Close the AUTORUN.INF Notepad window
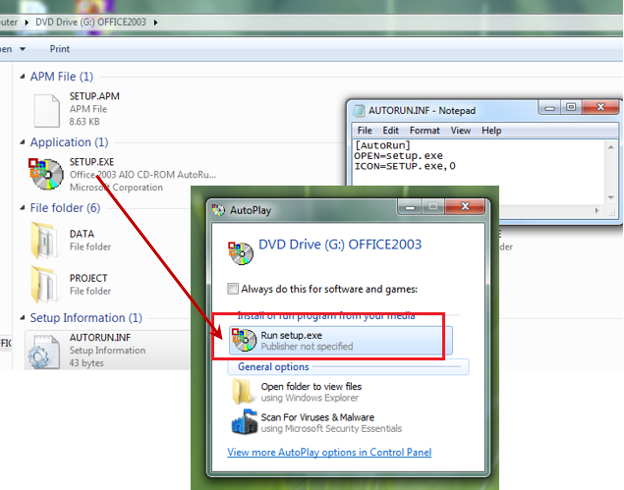This screenshot has height=490, width=624. (600, 107)
